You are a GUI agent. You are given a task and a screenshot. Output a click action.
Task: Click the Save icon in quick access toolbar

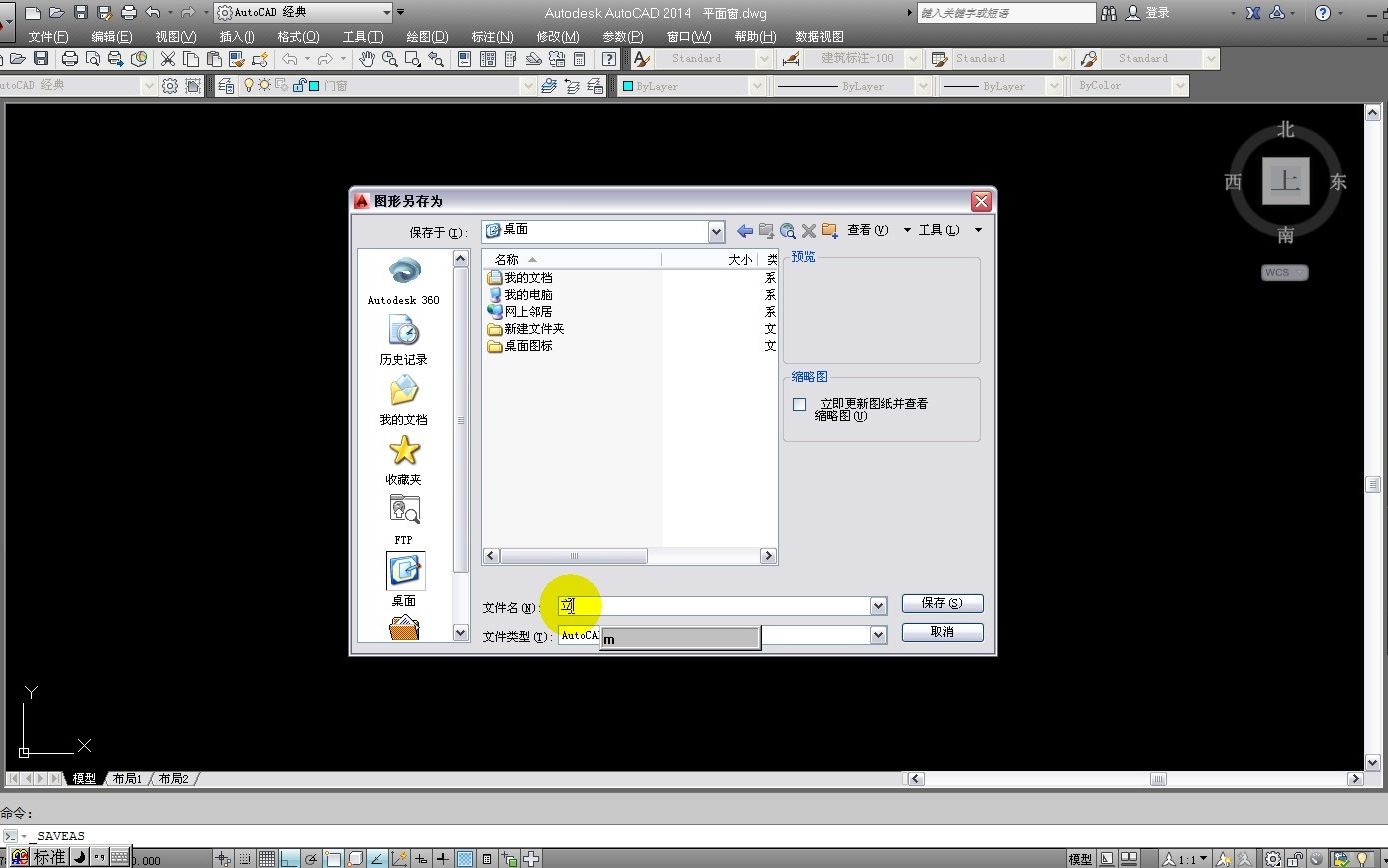coord(81,13)
